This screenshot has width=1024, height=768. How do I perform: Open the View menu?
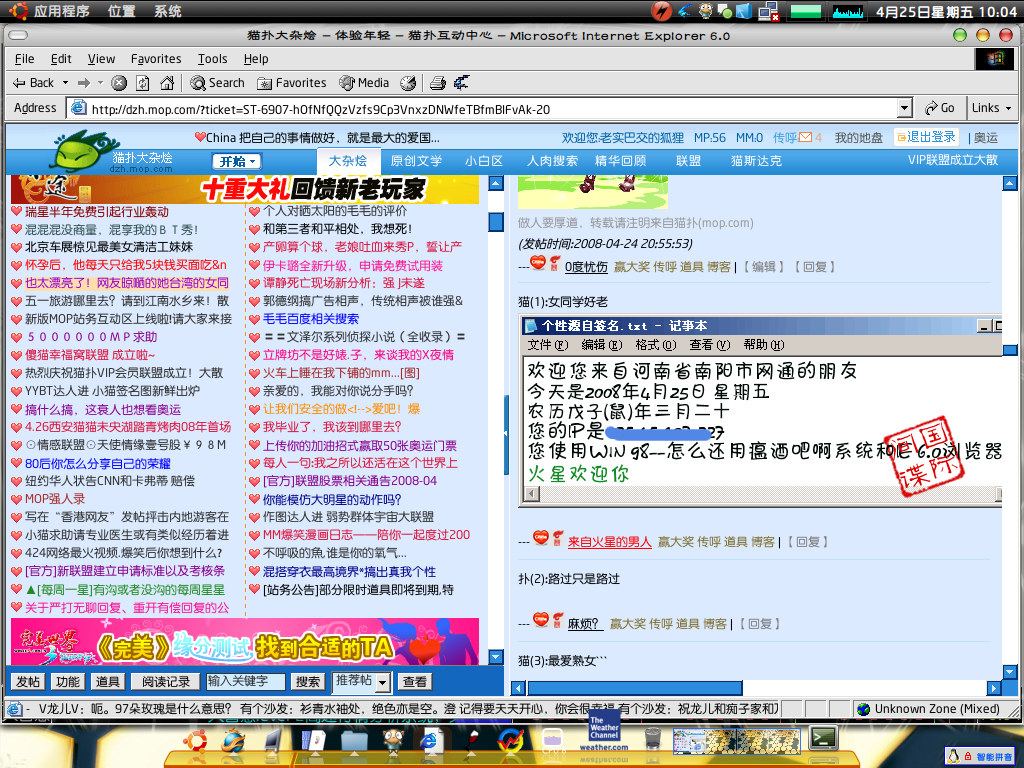(x=101, y=59)
